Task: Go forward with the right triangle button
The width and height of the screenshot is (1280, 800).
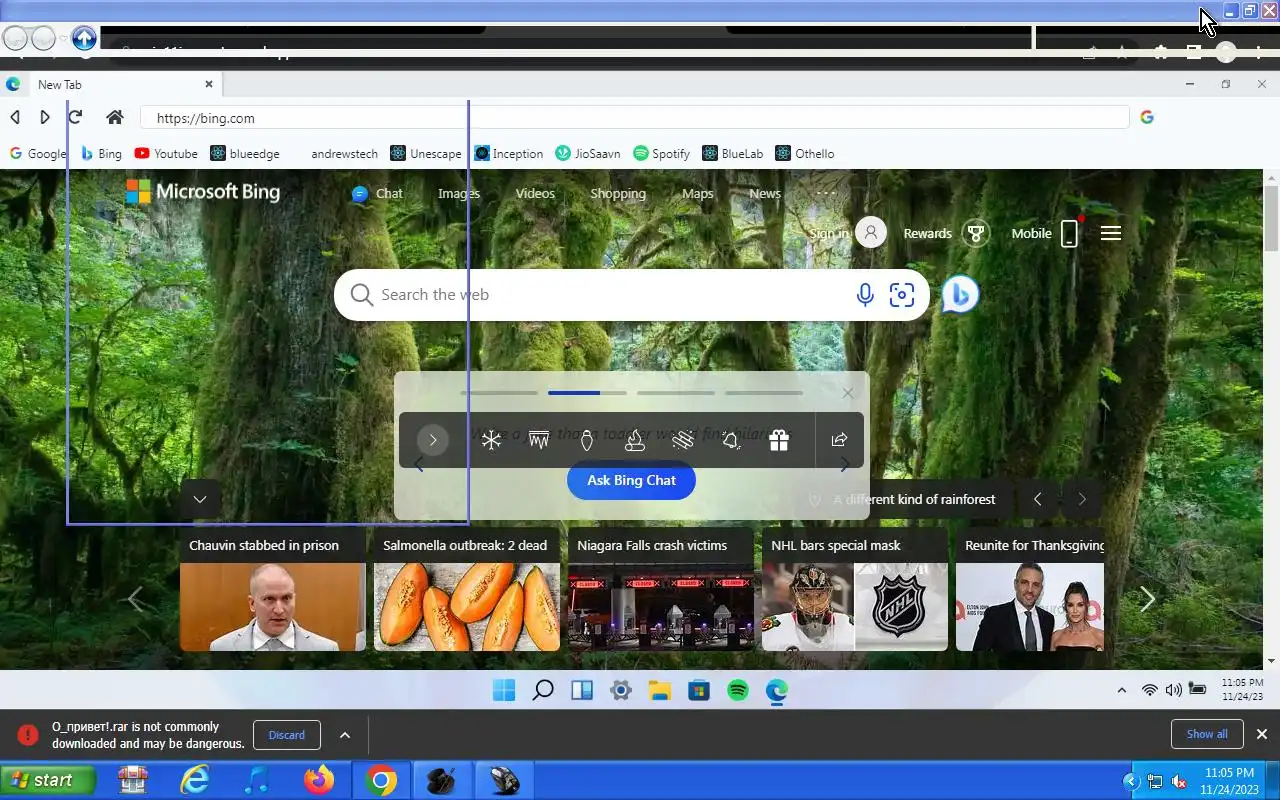Action: tap(45, 118)
